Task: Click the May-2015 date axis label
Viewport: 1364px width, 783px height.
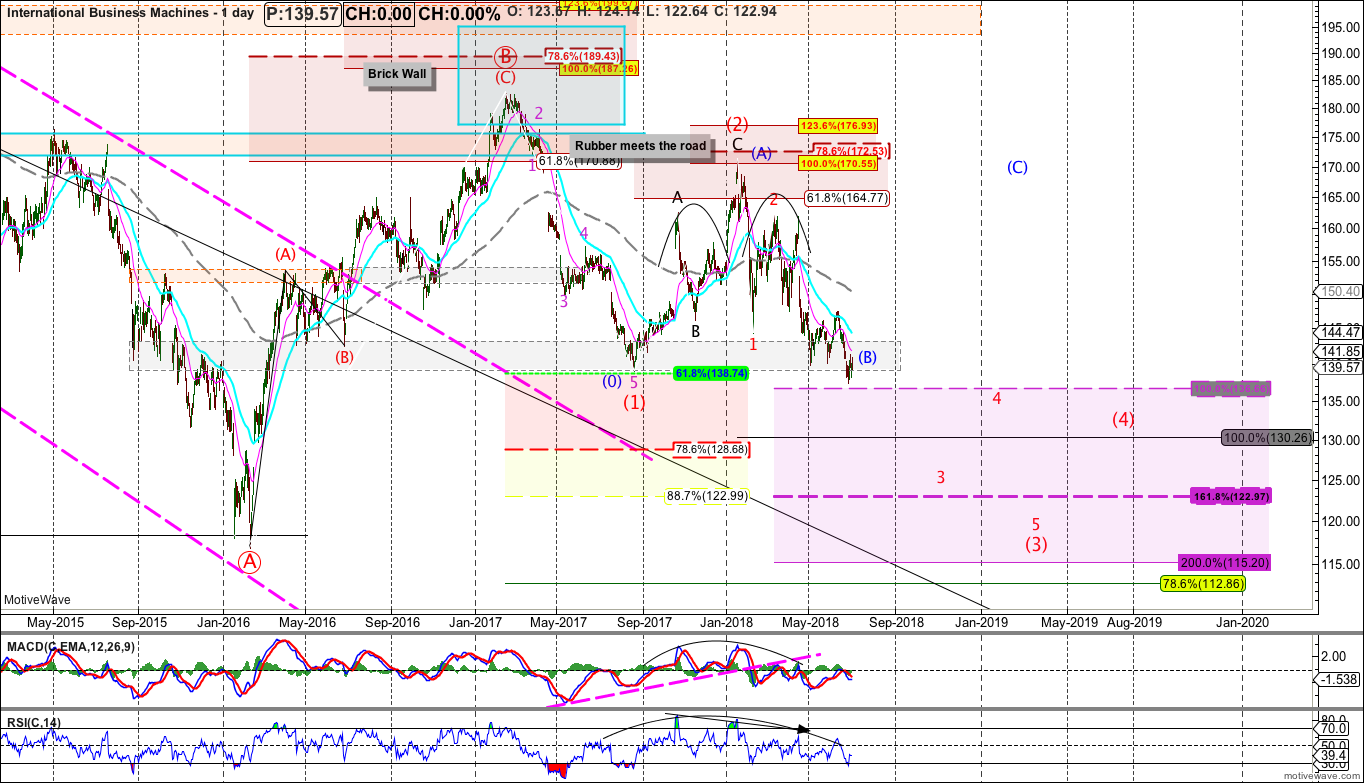Action: coord(56,621)
